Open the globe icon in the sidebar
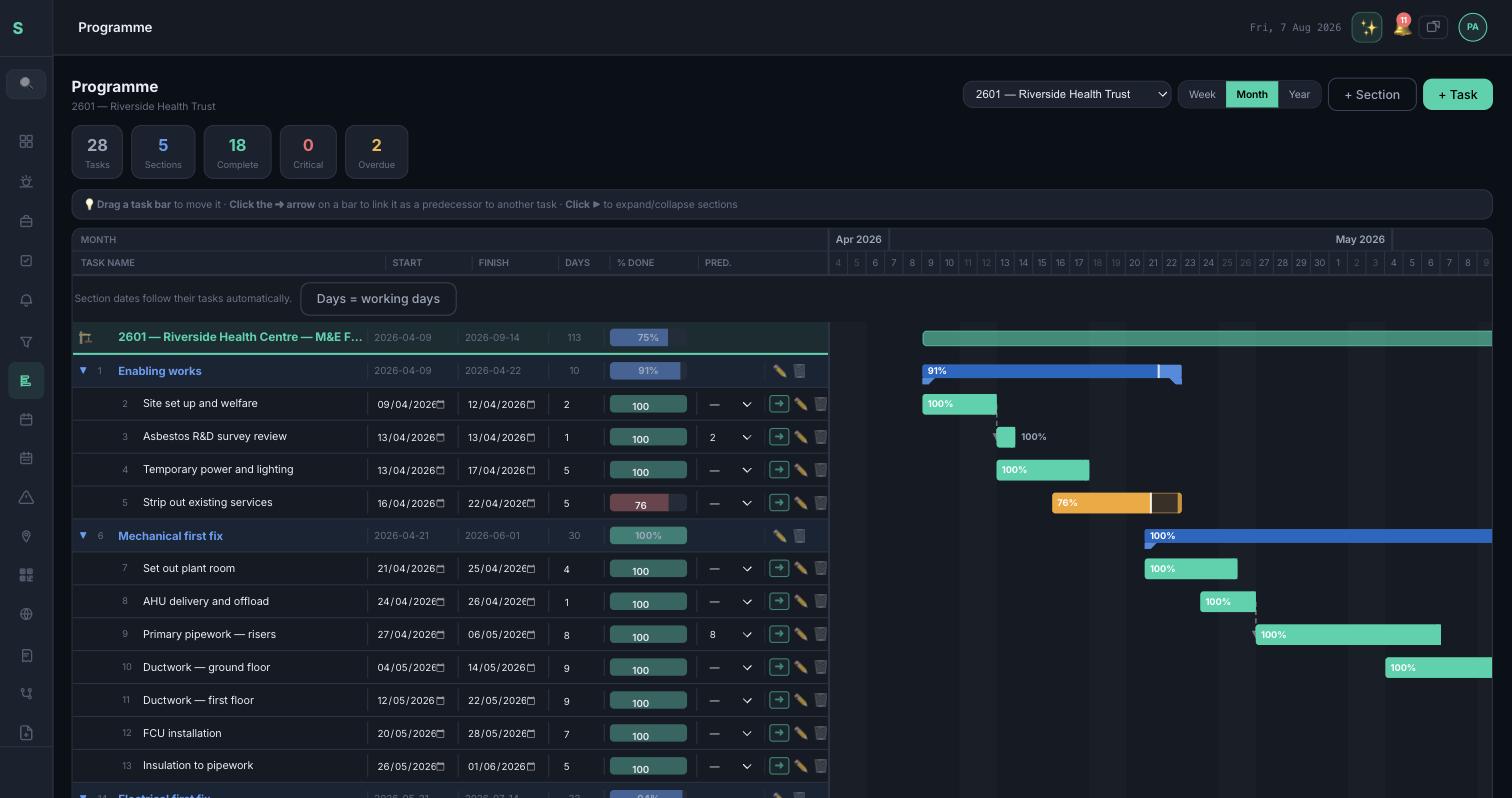The height and width of the screenshot is (798, 1512). pos(26,614)
